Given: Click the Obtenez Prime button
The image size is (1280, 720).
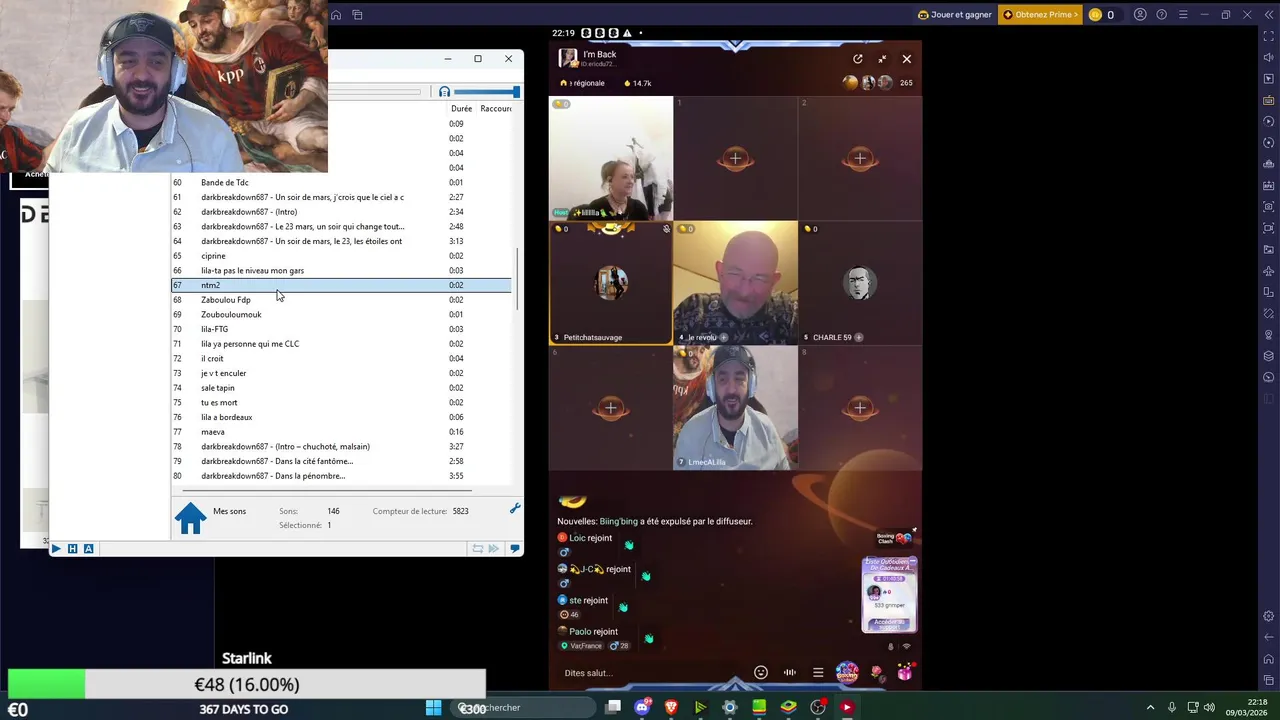Looking at the screenshot, I should click(1041, 15).
